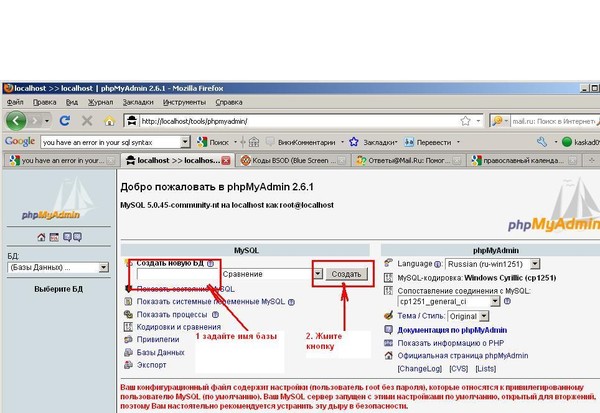Click the gray X stop-loading icon
This screenshot has width=600, height=413.
pyautogui.click(x=87, y=121)
